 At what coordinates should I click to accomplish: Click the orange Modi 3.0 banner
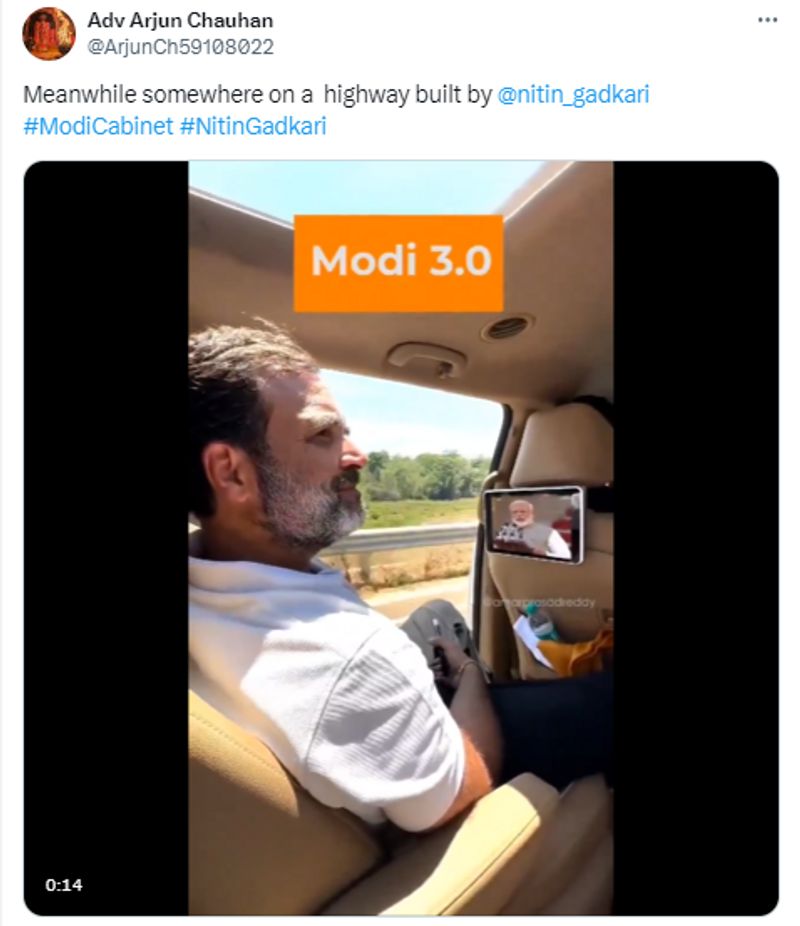point(399,262)
